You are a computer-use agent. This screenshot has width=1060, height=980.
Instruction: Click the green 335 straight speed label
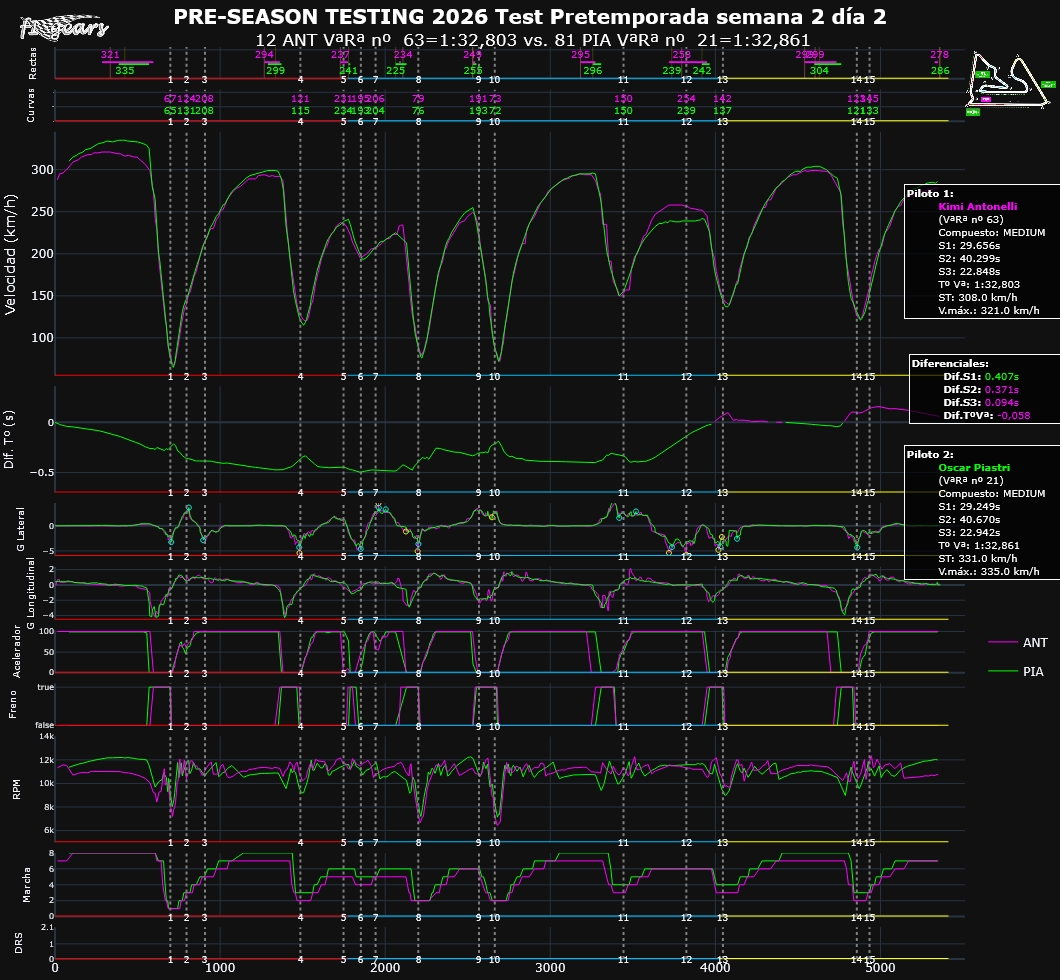(125, 70)
